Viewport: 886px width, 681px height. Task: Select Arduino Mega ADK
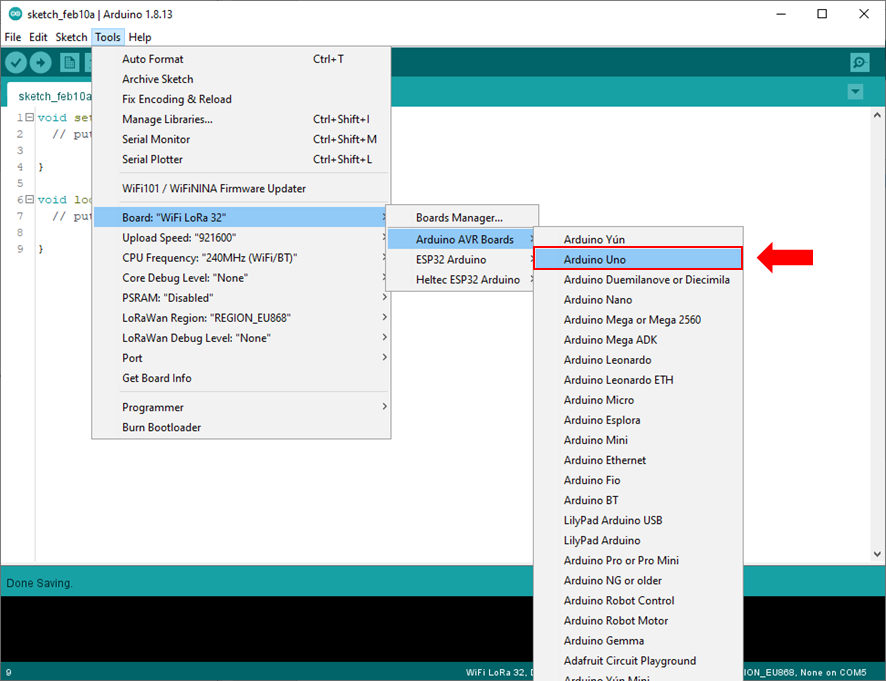coord(638,340)
